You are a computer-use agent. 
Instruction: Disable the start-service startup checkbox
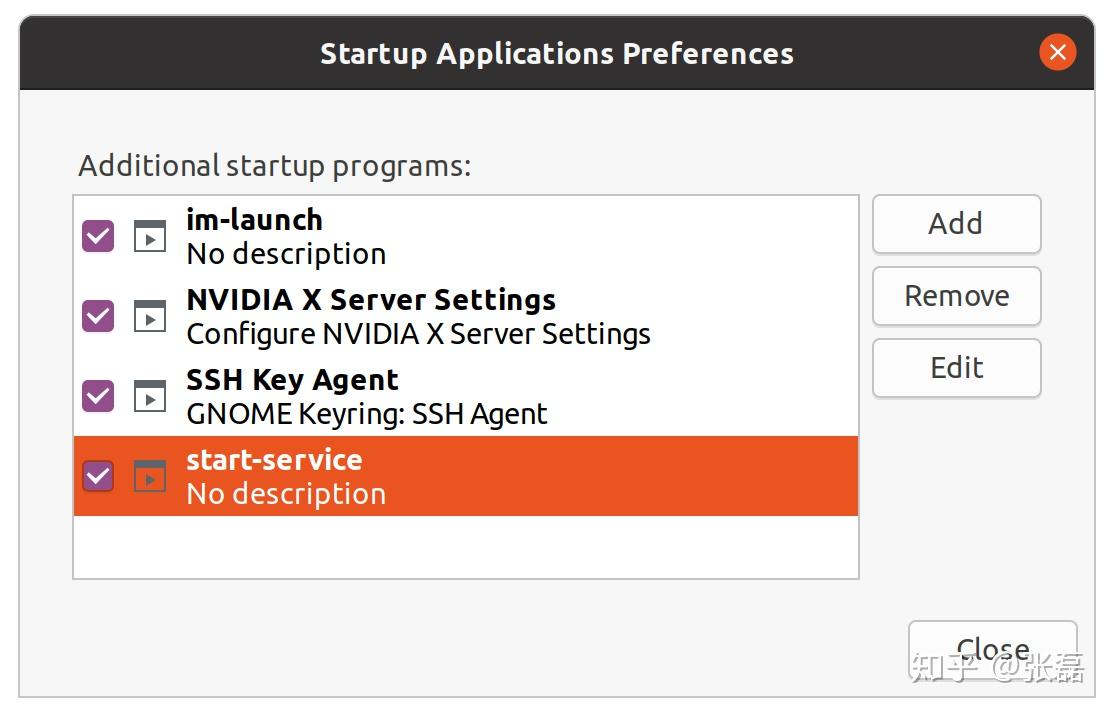tap(98, 476)
